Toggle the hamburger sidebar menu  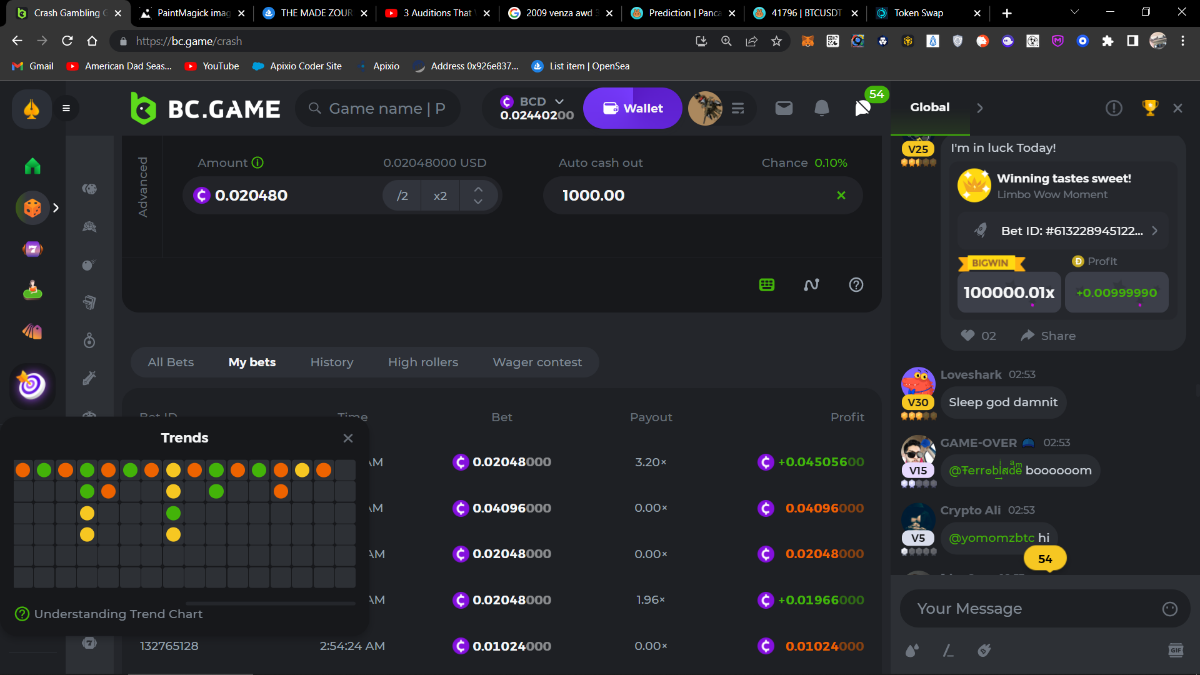click(66, 108)
